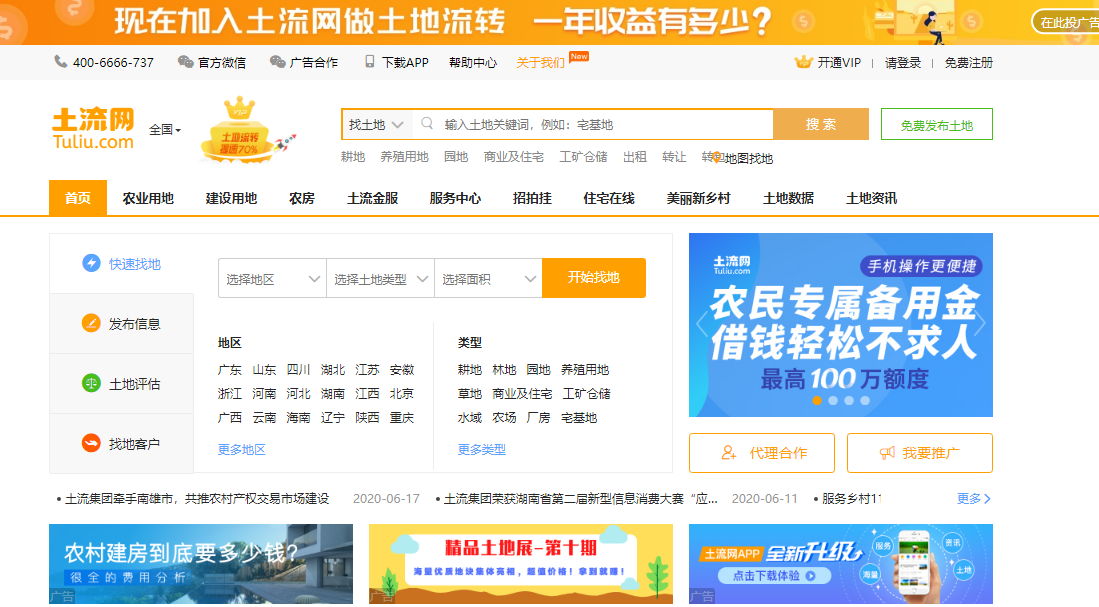This screenshot has height=607, width=1099.
Task: Click the 代理合作 button
Action: [762, 453]
